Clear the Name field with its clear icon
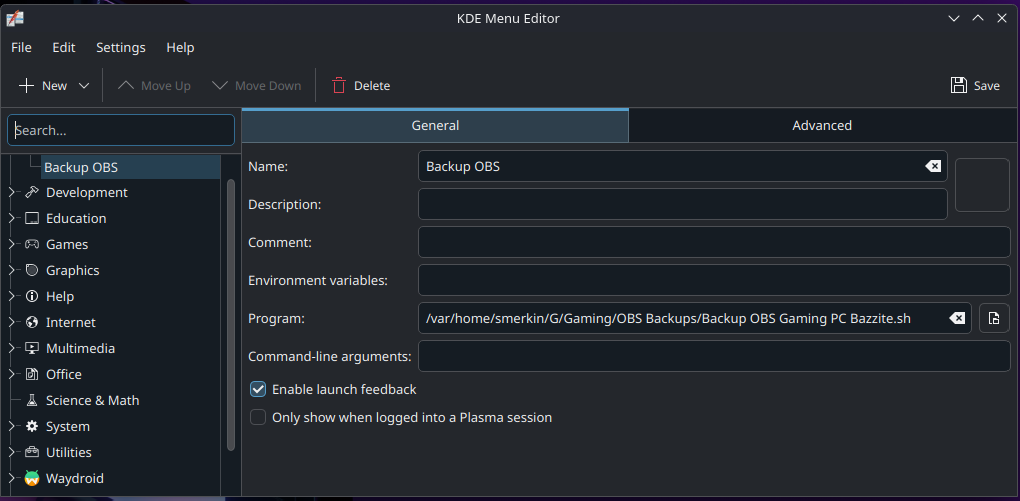The image size is (1020, 501). tap(932, 166)
